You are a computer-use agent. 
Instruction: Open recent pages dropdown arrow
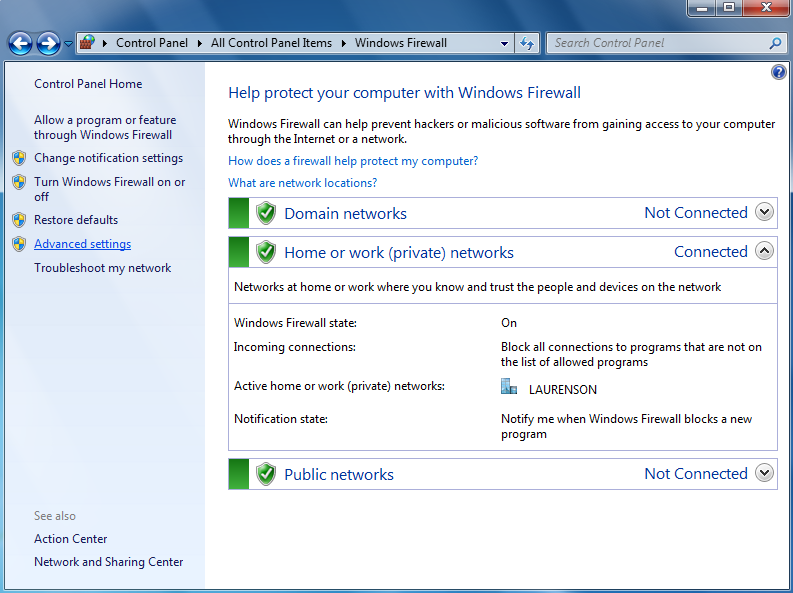[x=68, y=44]
